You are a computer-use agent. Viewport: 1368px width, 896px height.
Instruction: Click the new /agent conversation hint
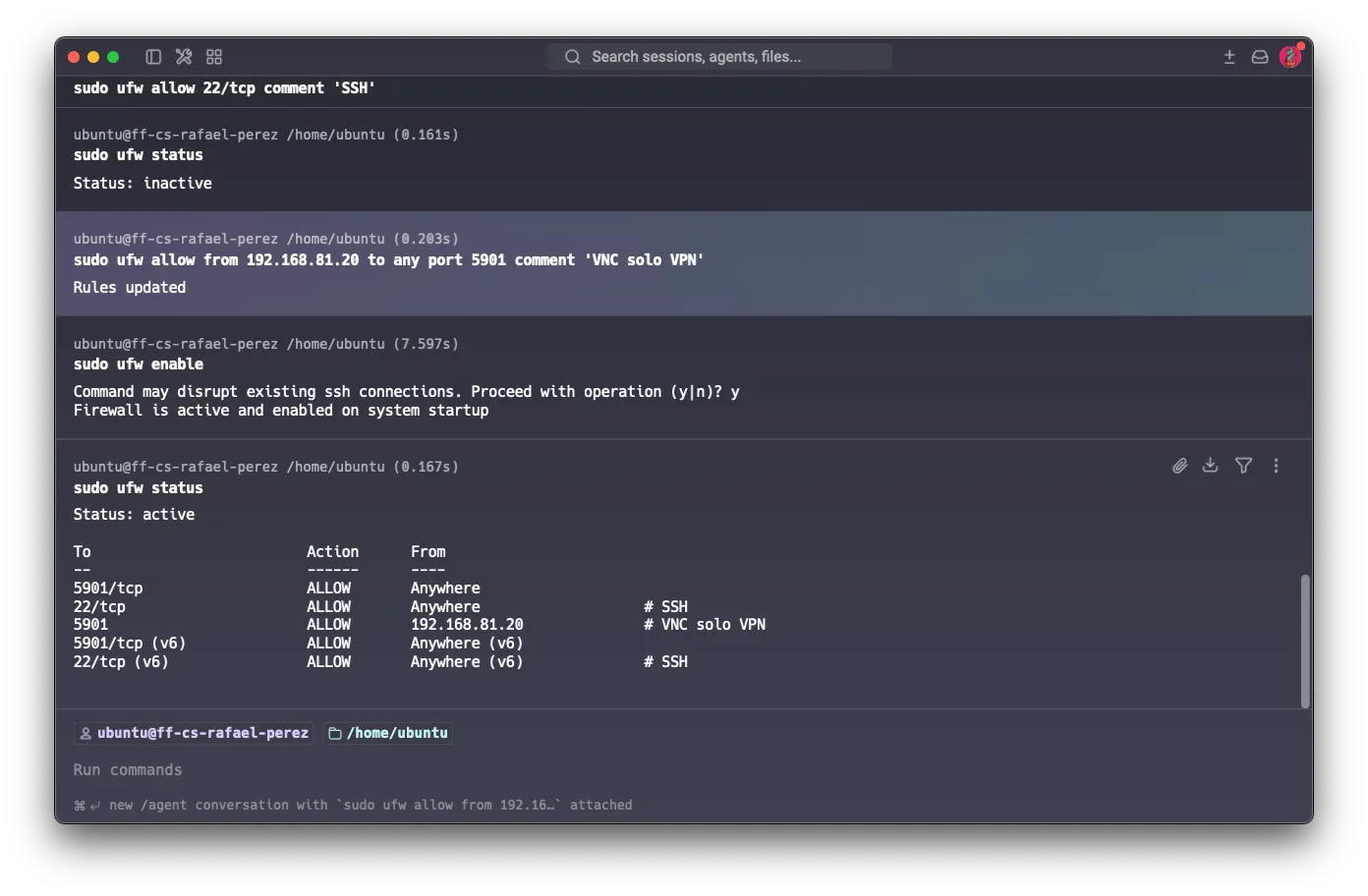click(x=353, y=805)
